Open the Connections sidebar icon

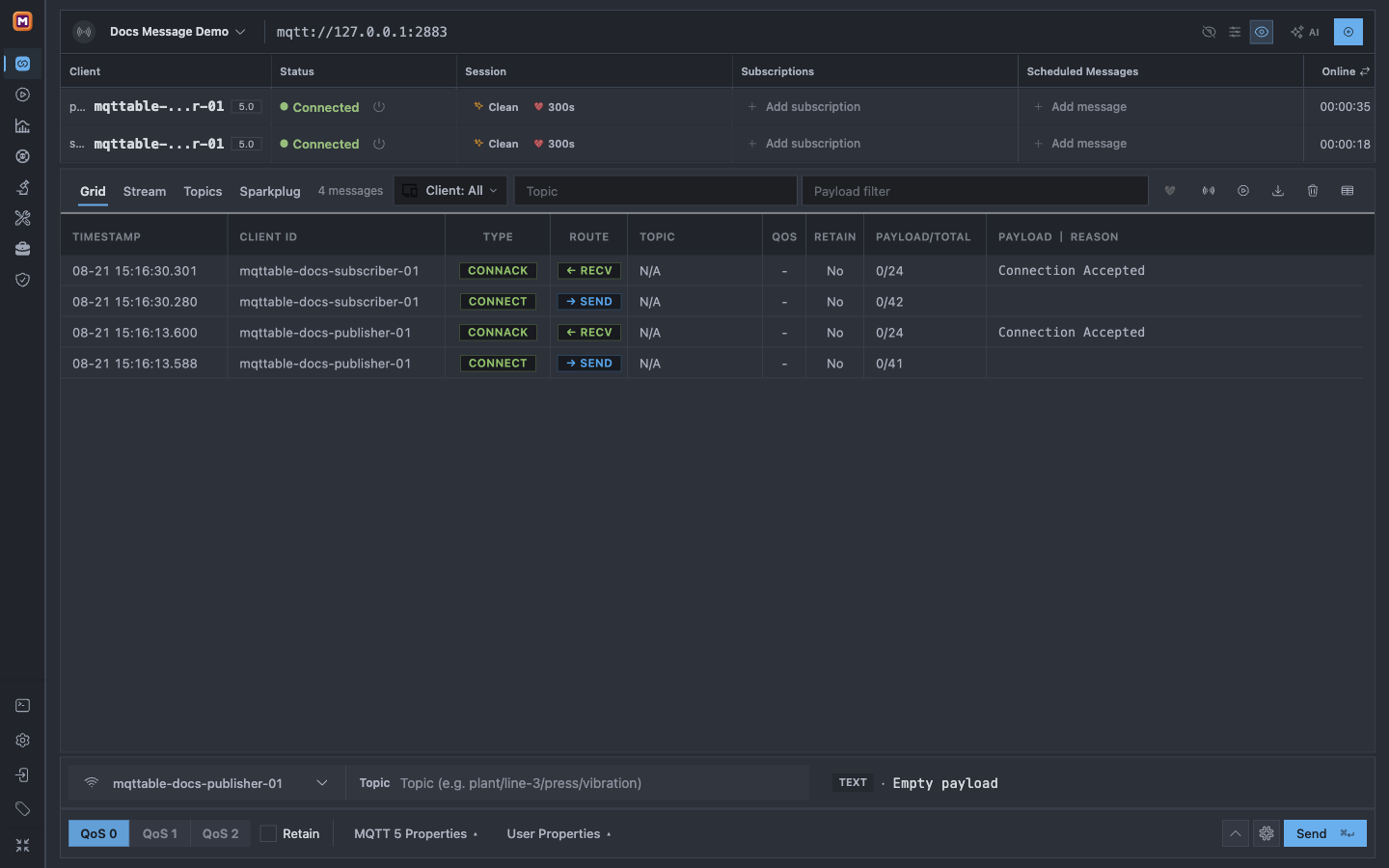[22, 64]
